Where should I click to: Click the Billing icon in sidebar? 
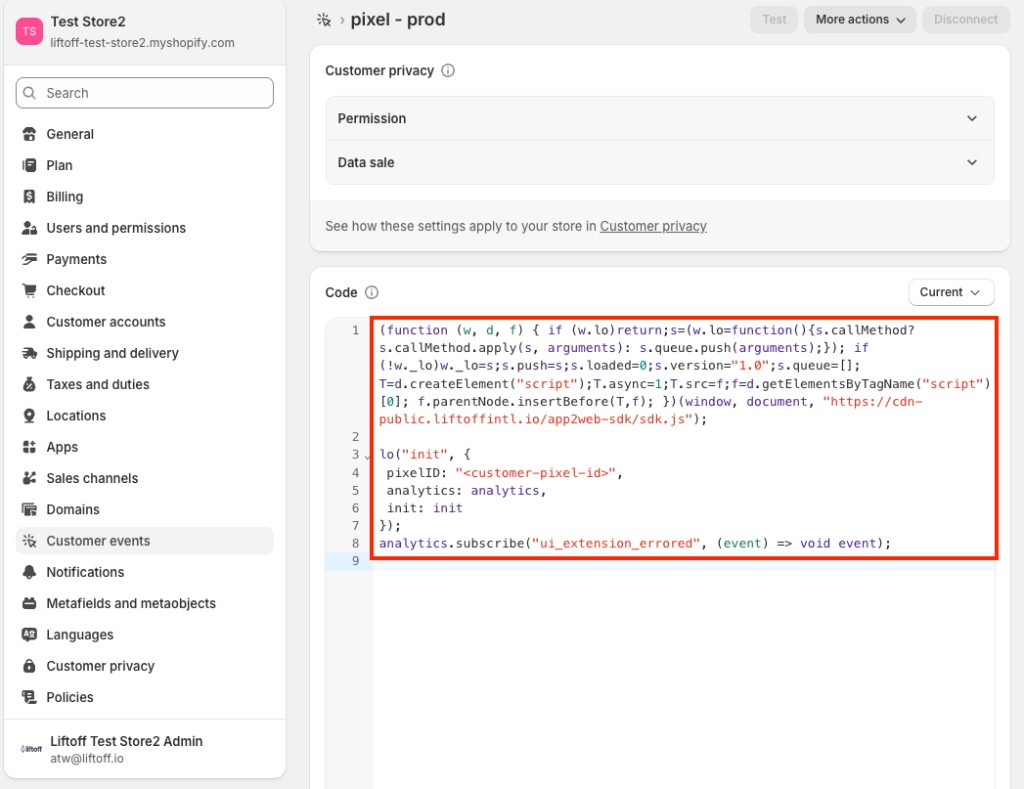[29, 197]
